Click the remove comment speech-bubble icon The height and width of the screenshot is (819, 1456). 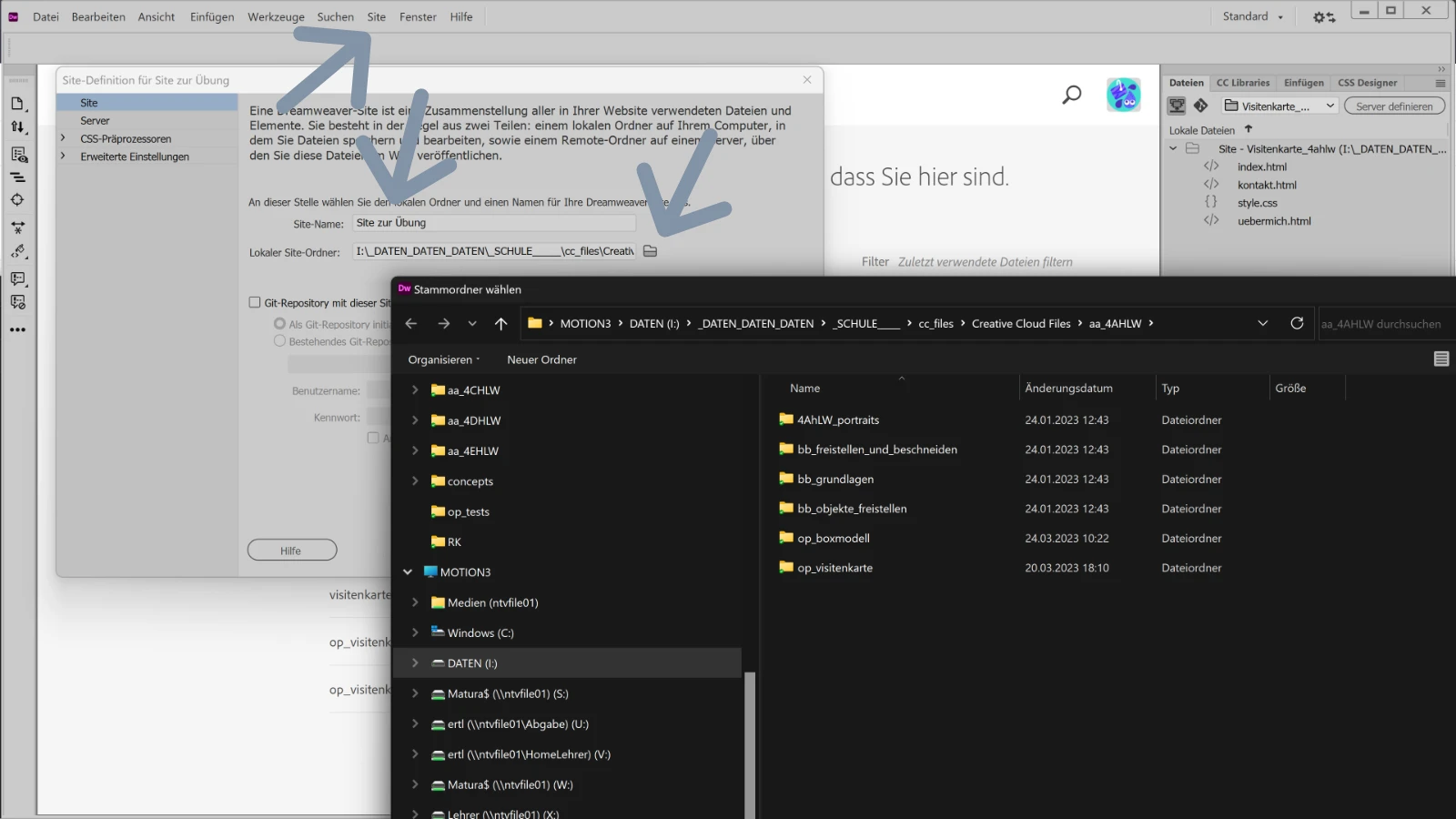click(x=18, y=302)
